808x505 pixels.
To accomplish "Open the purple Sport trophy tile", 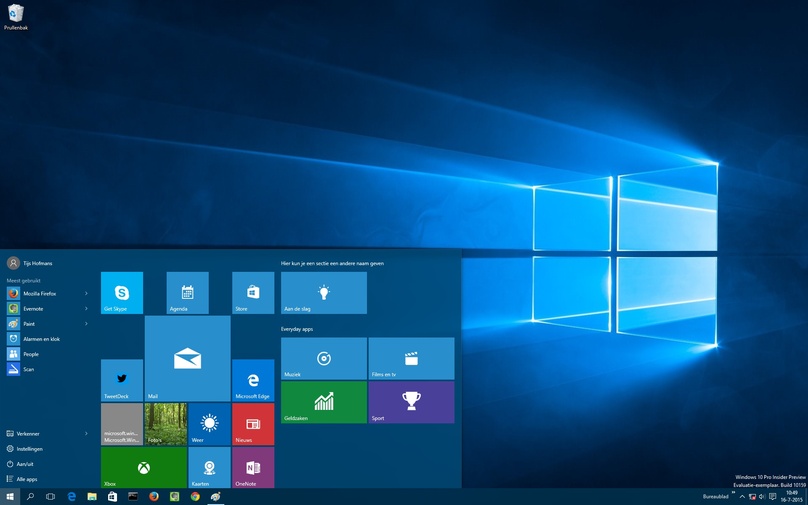I will (411, 402).
